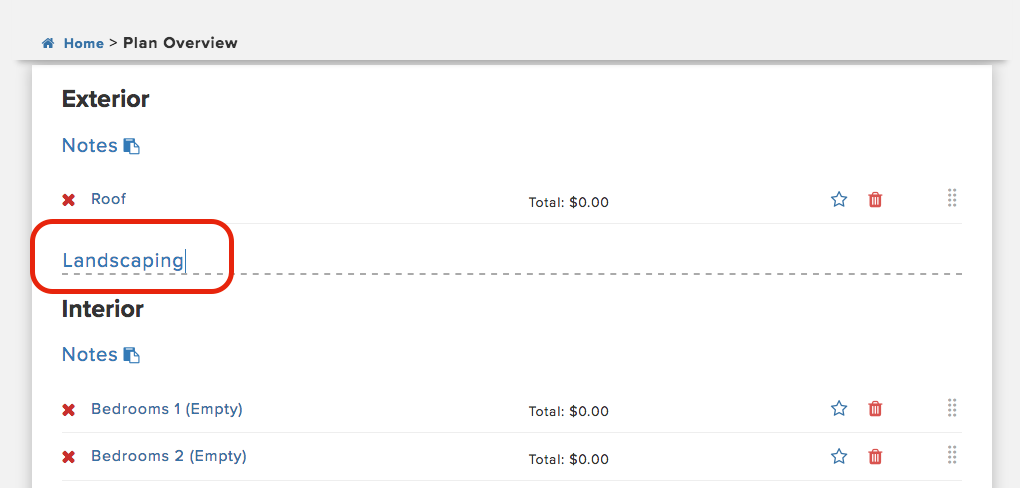This screenshot has width=1020, height=488.
Task: Delete Roof with the trash icon
Action: (875, 200)
